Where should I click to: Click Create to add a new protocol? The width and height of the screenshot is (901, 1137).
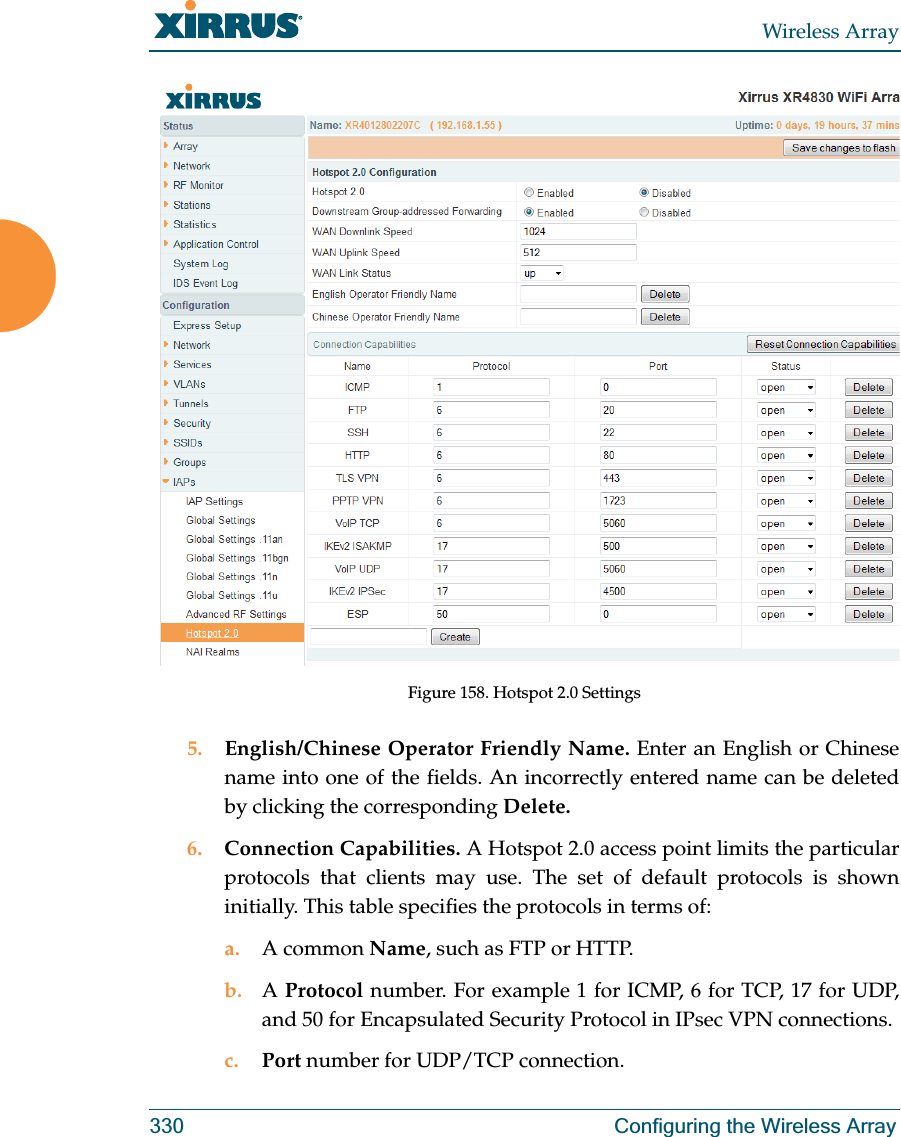point(454,636)
